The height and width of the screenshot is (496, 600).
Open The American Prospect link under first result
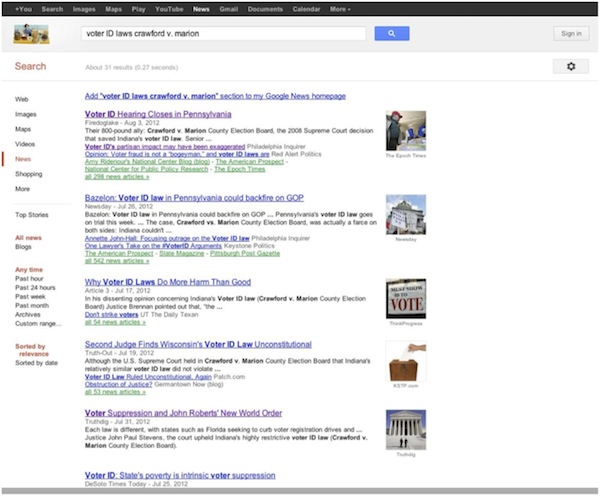[249, 162]
